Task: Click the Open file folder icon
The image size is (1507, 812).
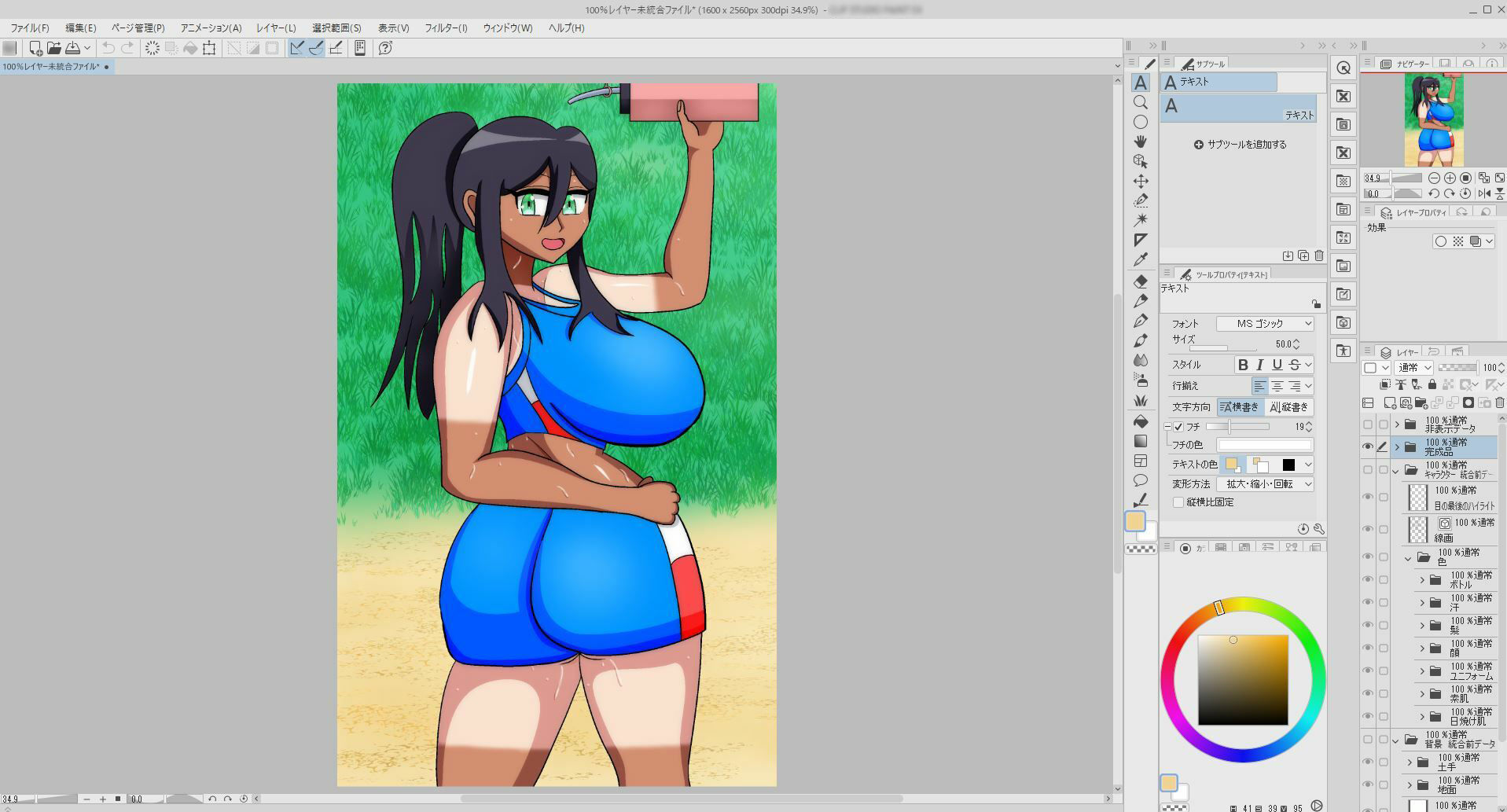Action: click(53, 48)
